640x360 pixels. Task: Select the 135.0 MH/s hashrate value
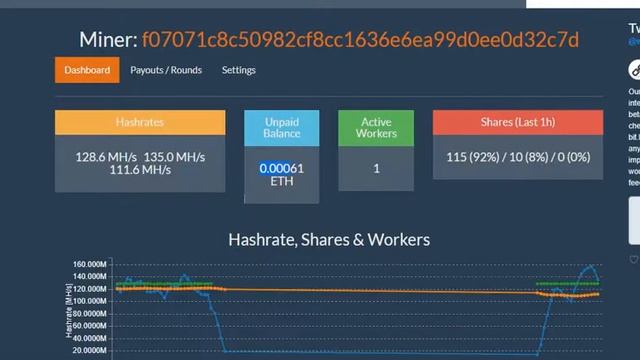[x=174, y=157]
